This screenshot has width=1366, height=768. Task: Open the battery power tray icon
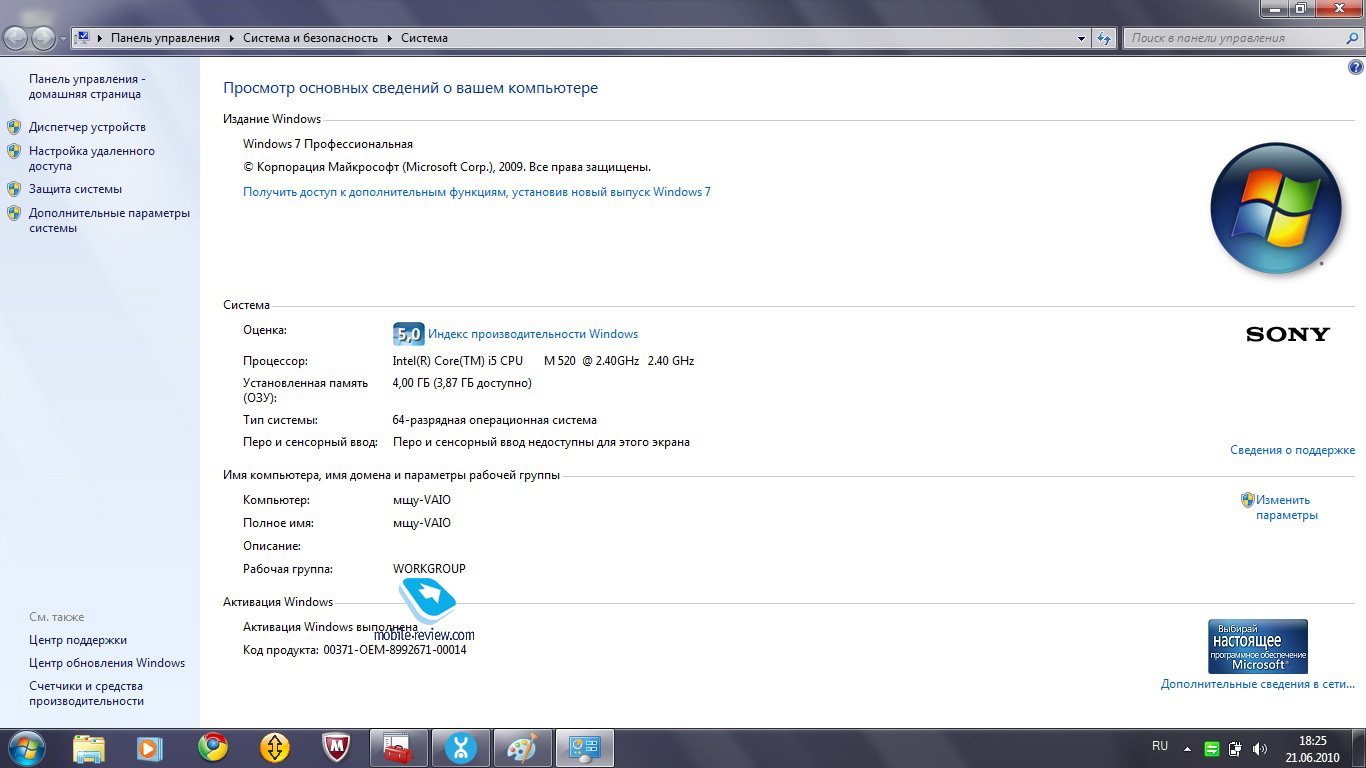(1236, 748)
